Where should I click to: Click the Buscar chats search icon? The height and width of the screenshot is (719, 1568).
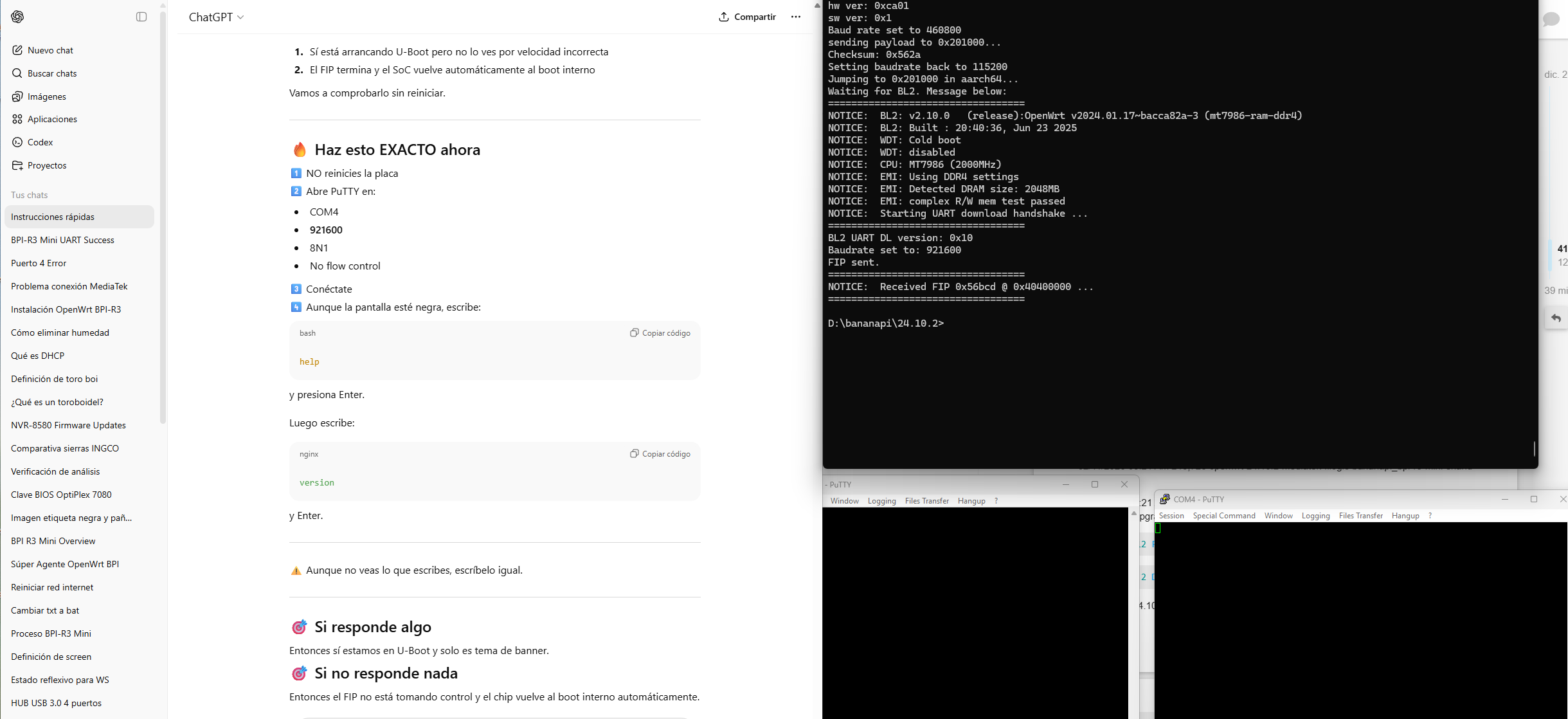coord(17,73)
